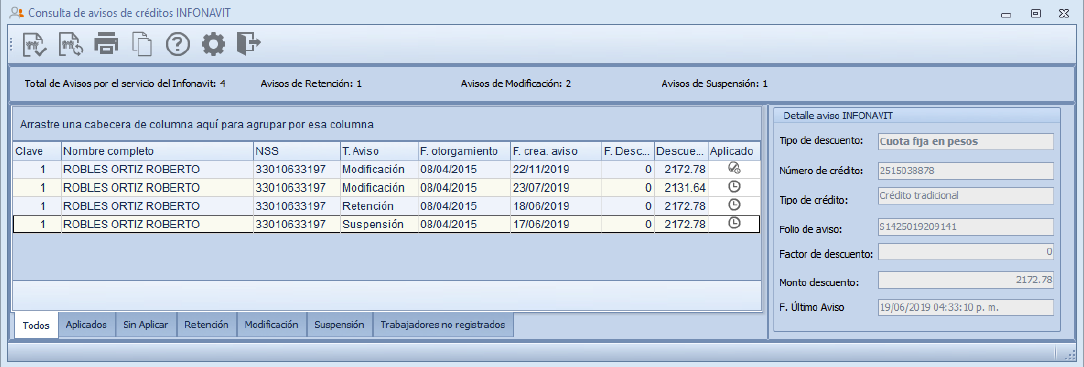The height and width of the screenshot is (367, 1084).
Task: Click the discount value 2131.64
Action: pos(686,187)
